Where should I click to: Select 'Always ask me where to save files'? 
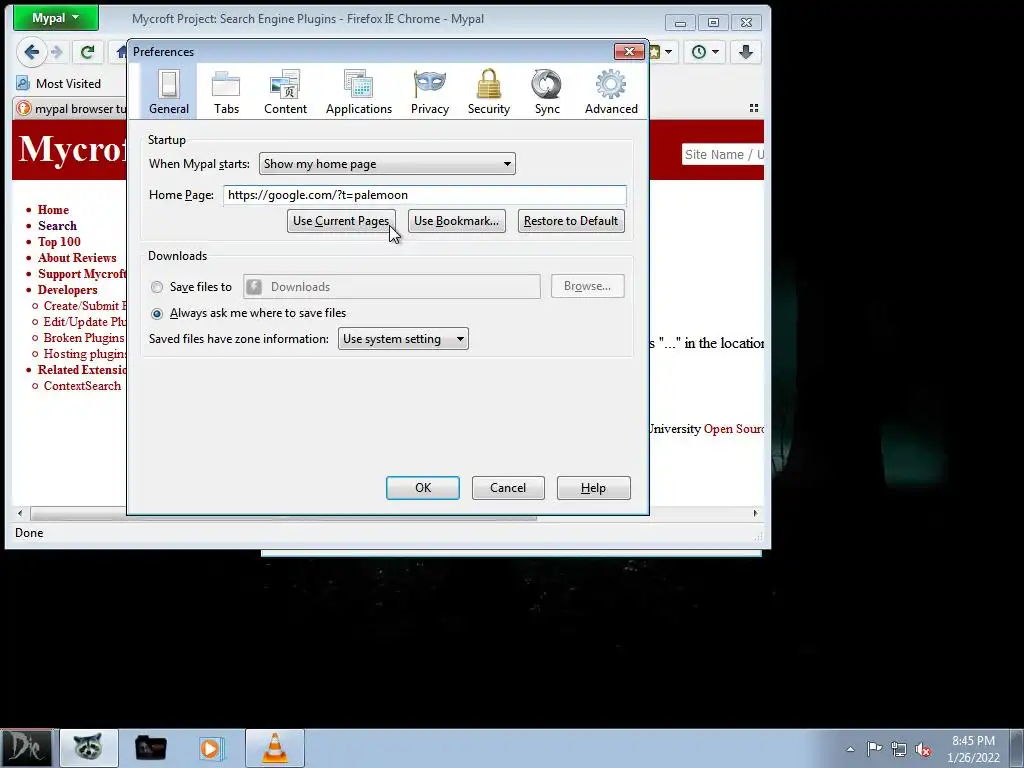click(157, 313)
